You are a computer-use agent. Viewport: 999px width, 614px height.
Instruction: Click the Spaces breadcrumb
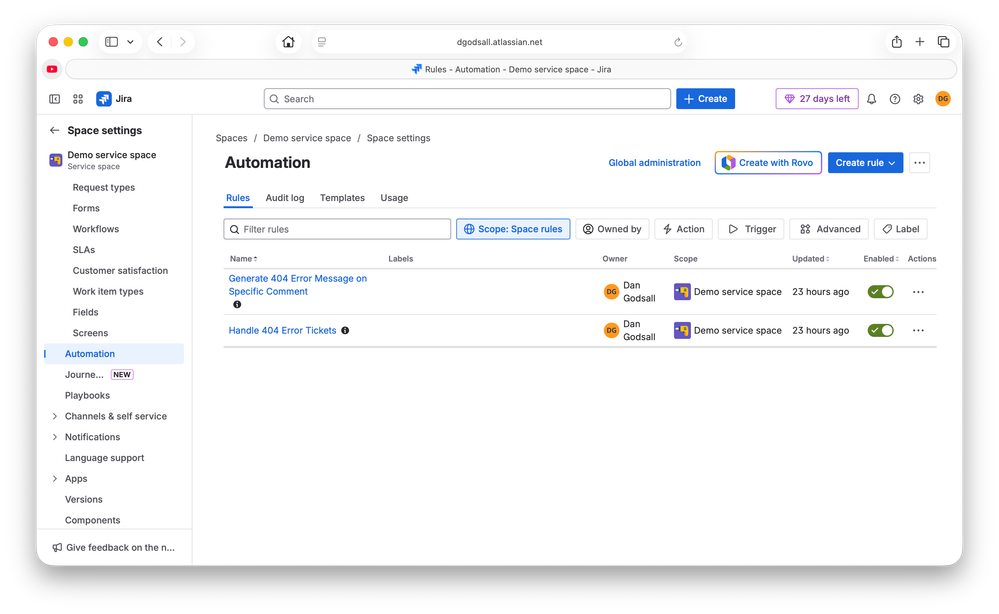pyautogui.click(x=231, y=138)
